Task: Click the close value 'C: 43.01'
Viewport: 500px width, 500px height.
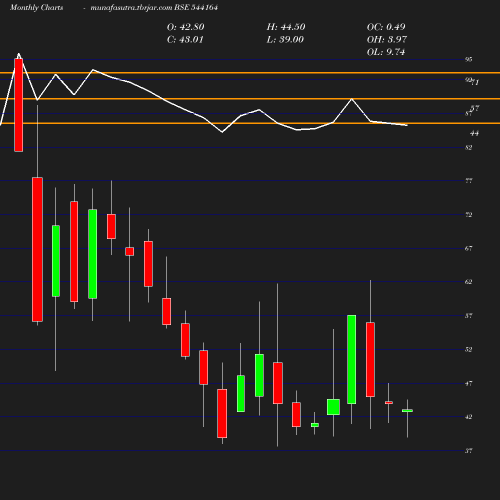Action: [185, 39]
